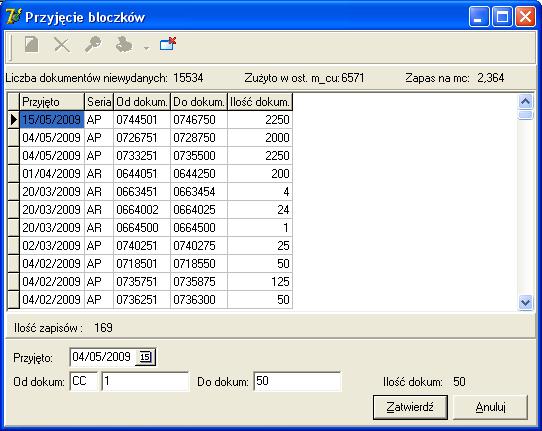Viewport: 542px width, 431px height.
Task: Click the Od dokum. column header
Action: [x=142, y=102]
